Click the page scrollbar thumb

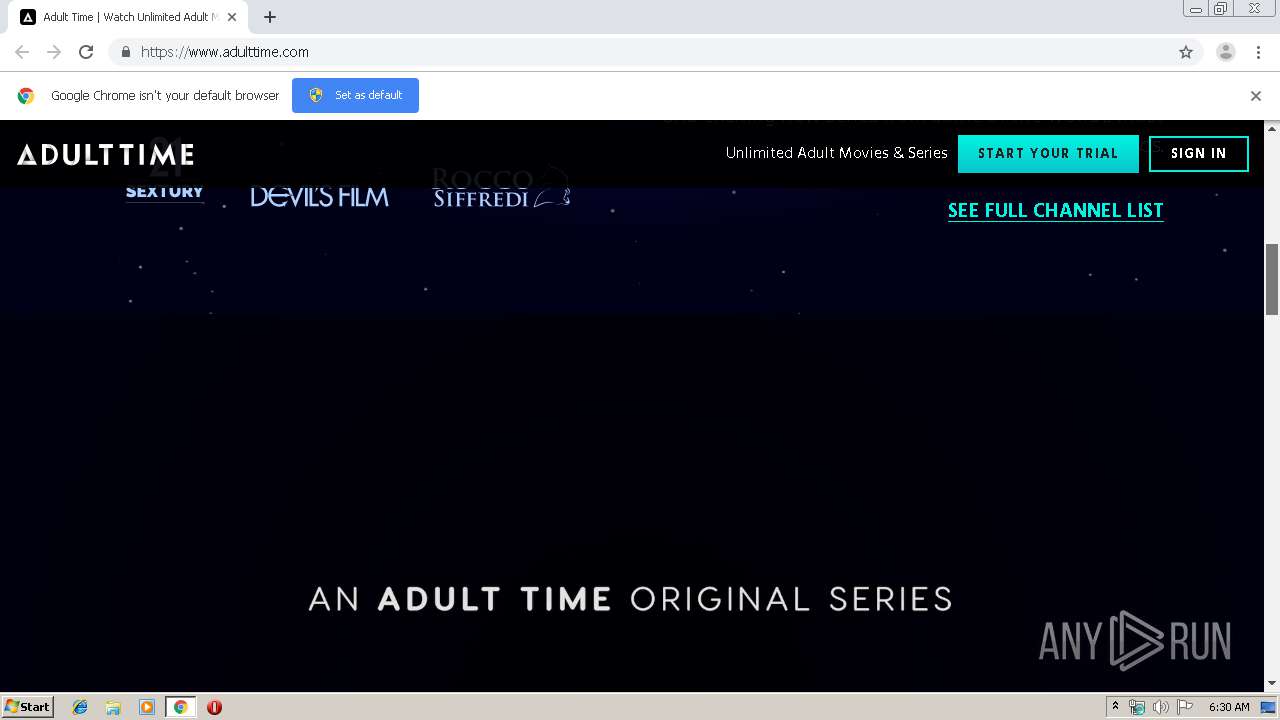point(1272,279)
